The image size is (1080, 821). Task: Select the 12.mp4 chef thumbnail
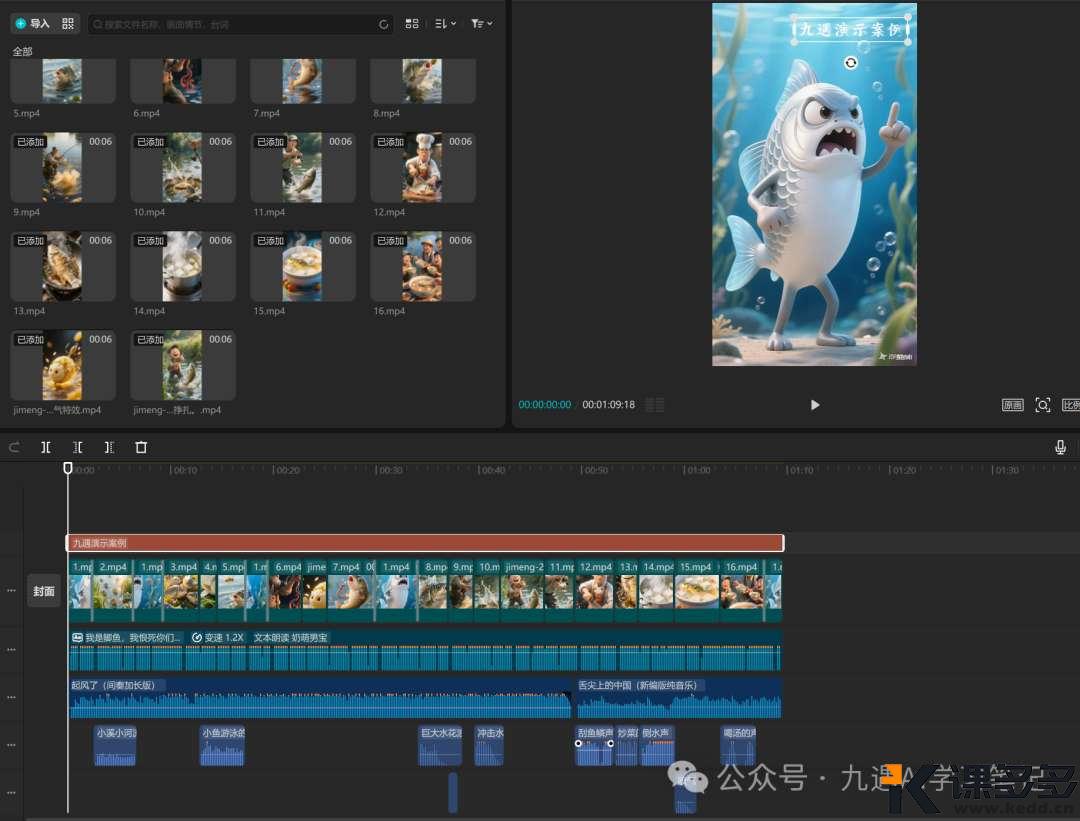pos(423,167)
